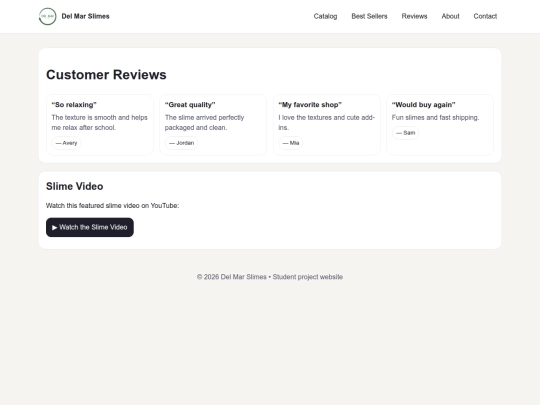Select the Reviews nav item

pyautogui.click(x=414, y=16)
